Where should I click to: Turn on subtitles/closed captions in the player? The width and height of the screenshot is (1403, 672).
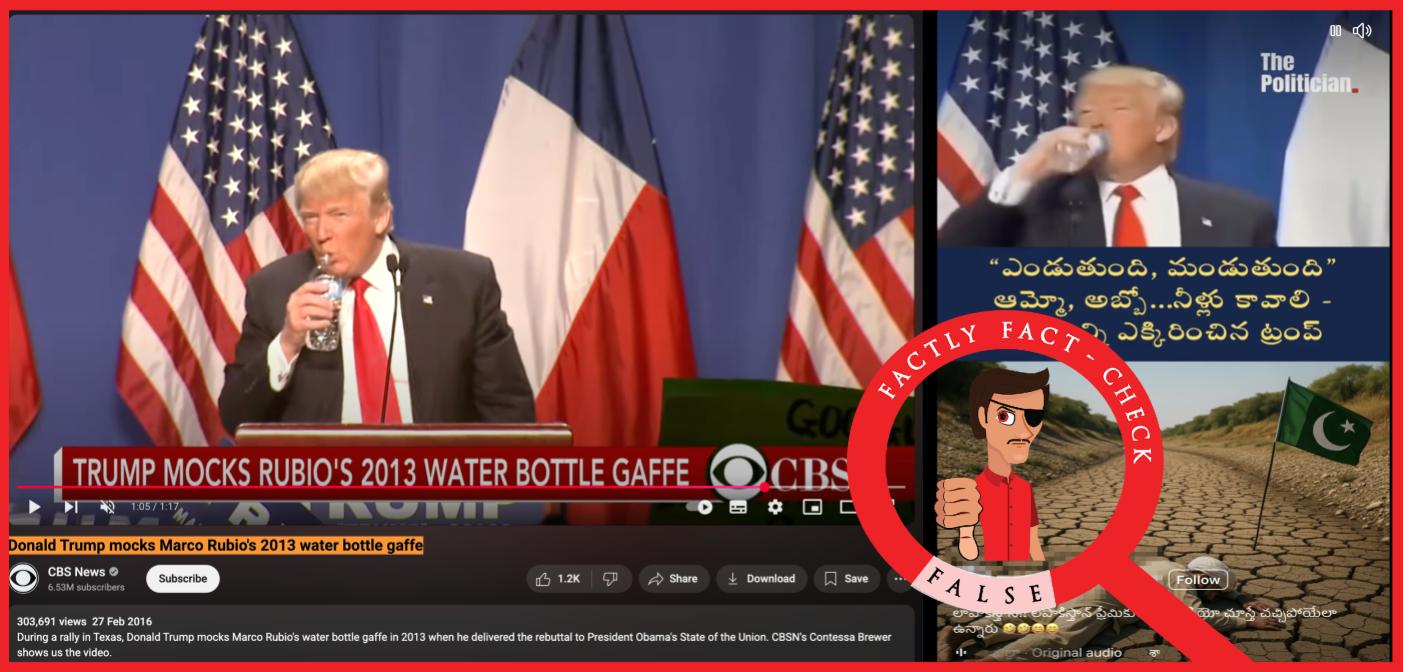pyautogui.click(x=738, y=507)
